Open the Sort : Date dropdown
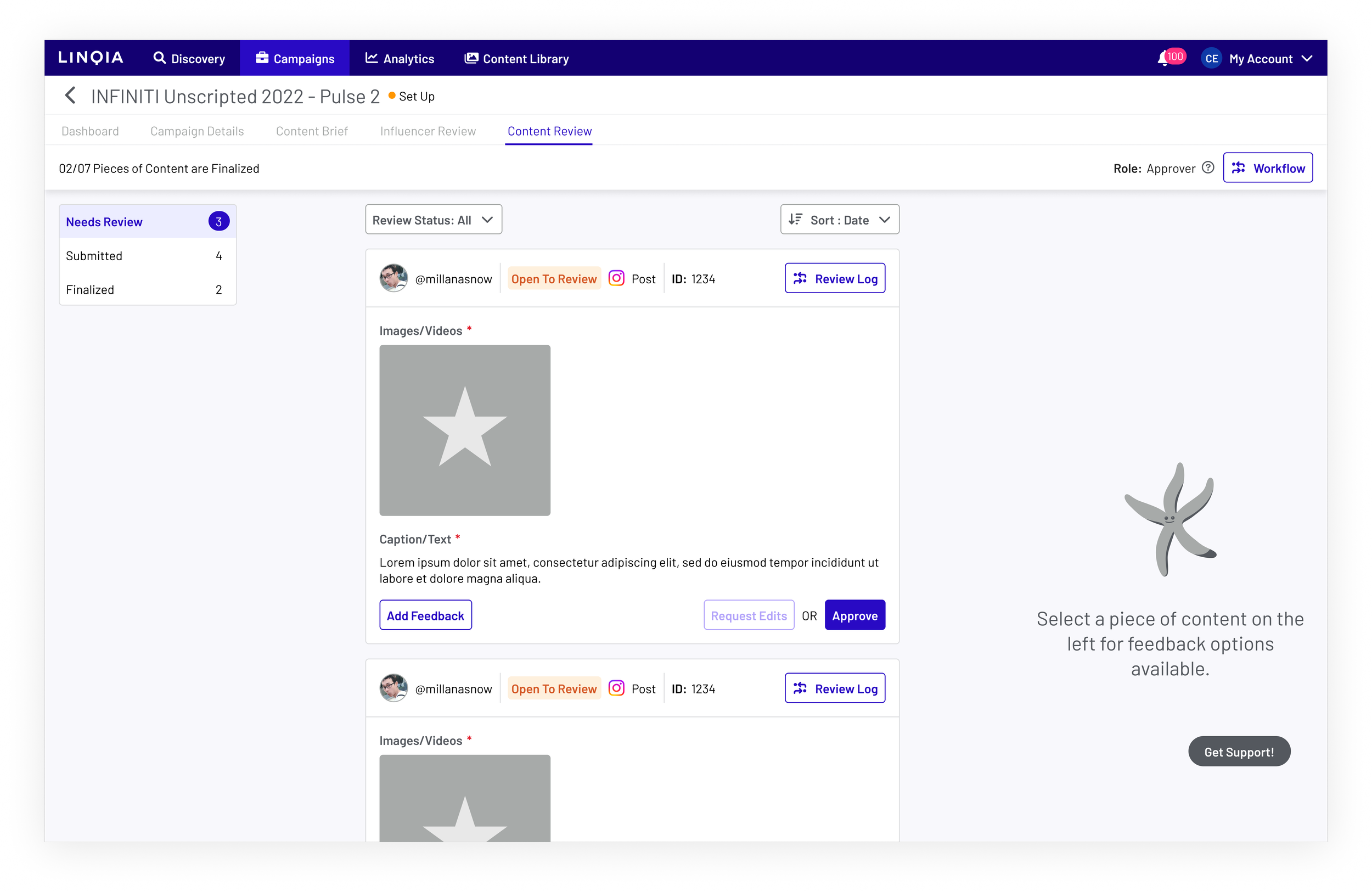 tap(839, 220)
